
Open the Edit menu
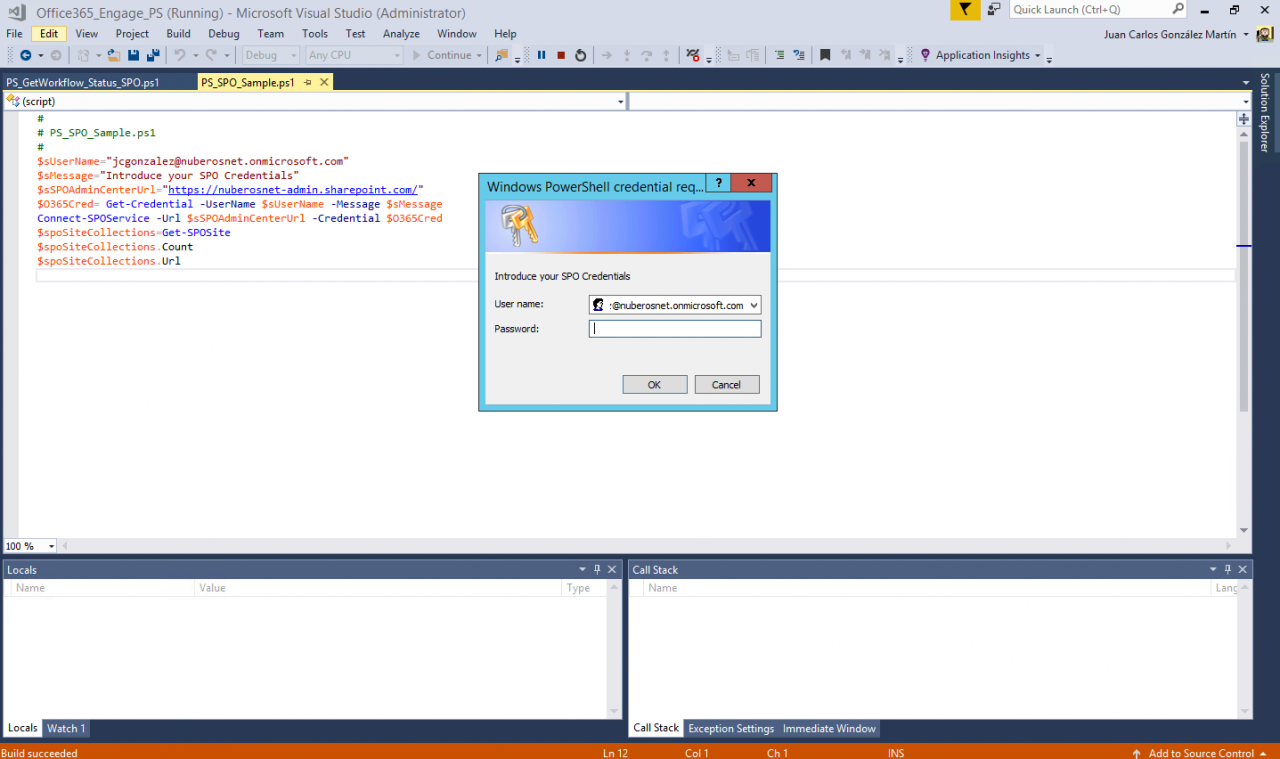pos(49,34)
